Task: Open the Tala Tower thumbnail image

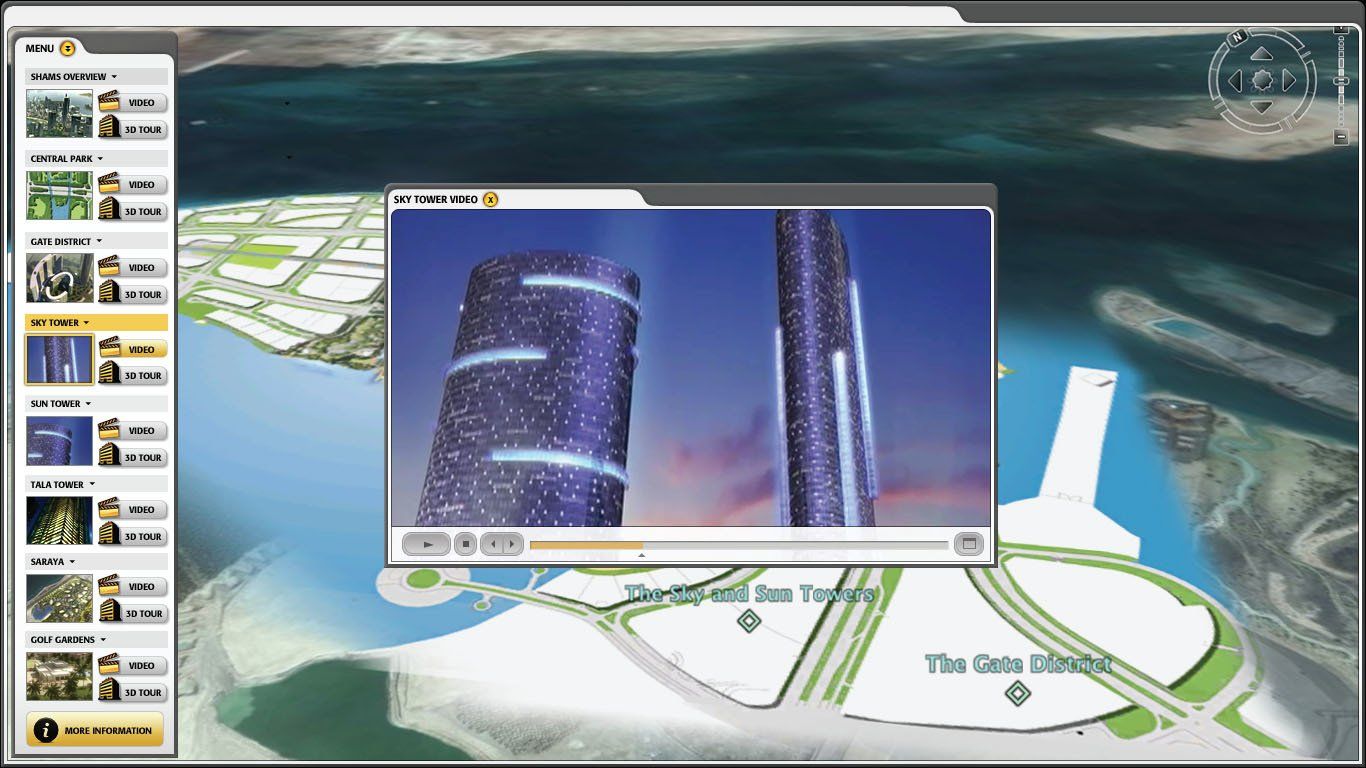Action: [x=59, y=521]
